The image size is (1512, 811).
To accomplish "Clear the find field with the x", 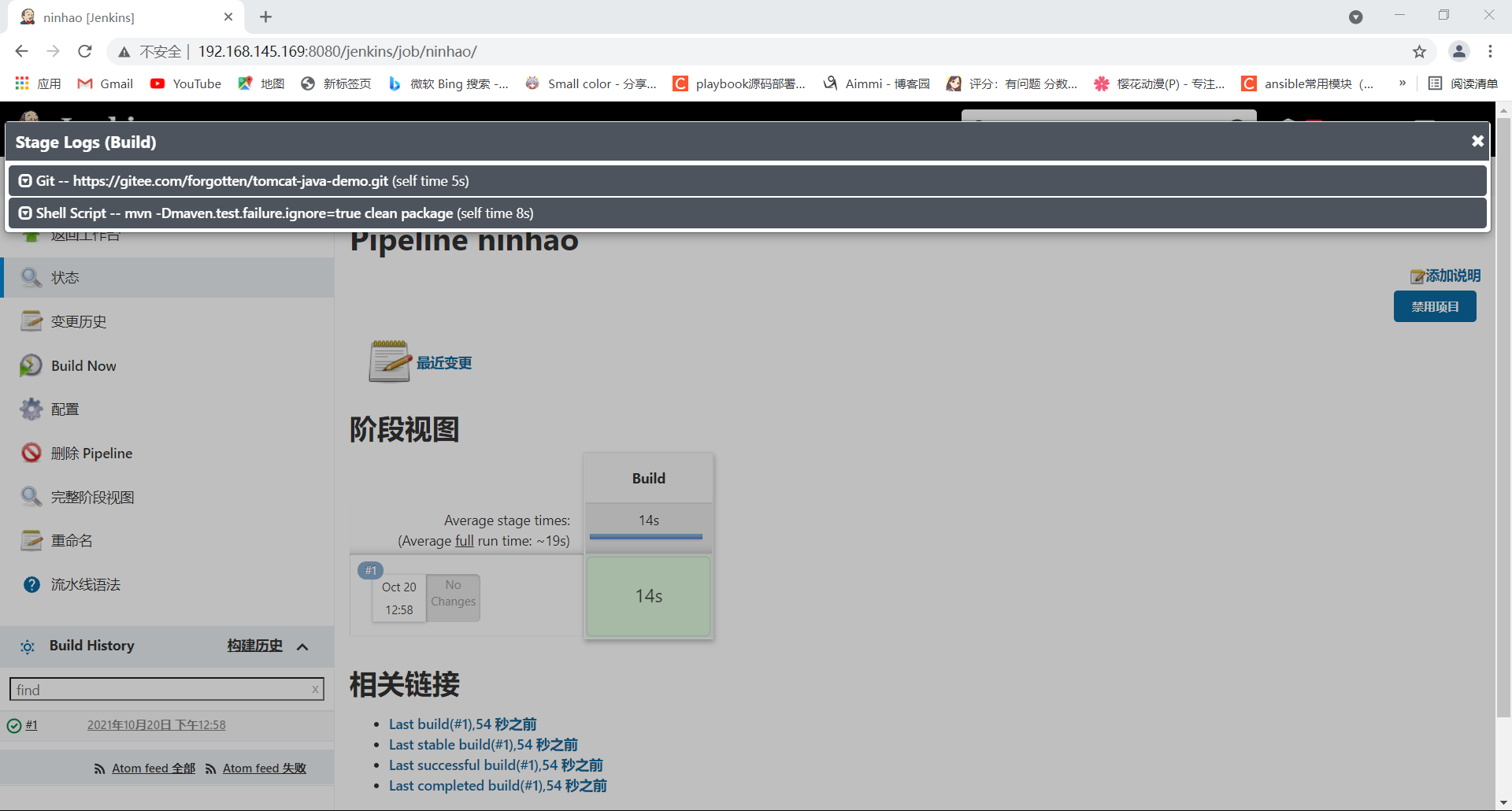I will 315,689.
